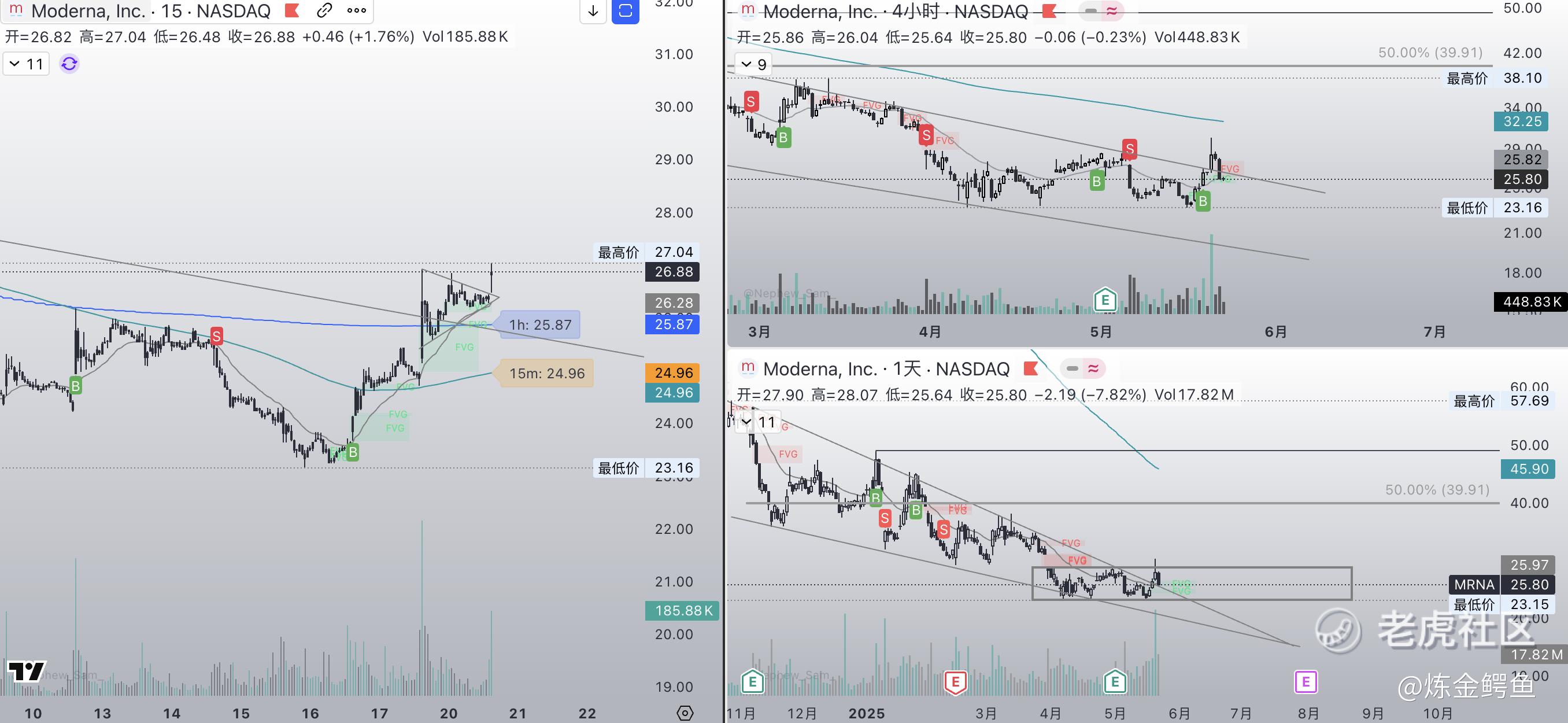Click the purple refresh icon beside indicator count
This screenshot has height=723, width=1568.
pyautogui.click(x=69, y=64)
